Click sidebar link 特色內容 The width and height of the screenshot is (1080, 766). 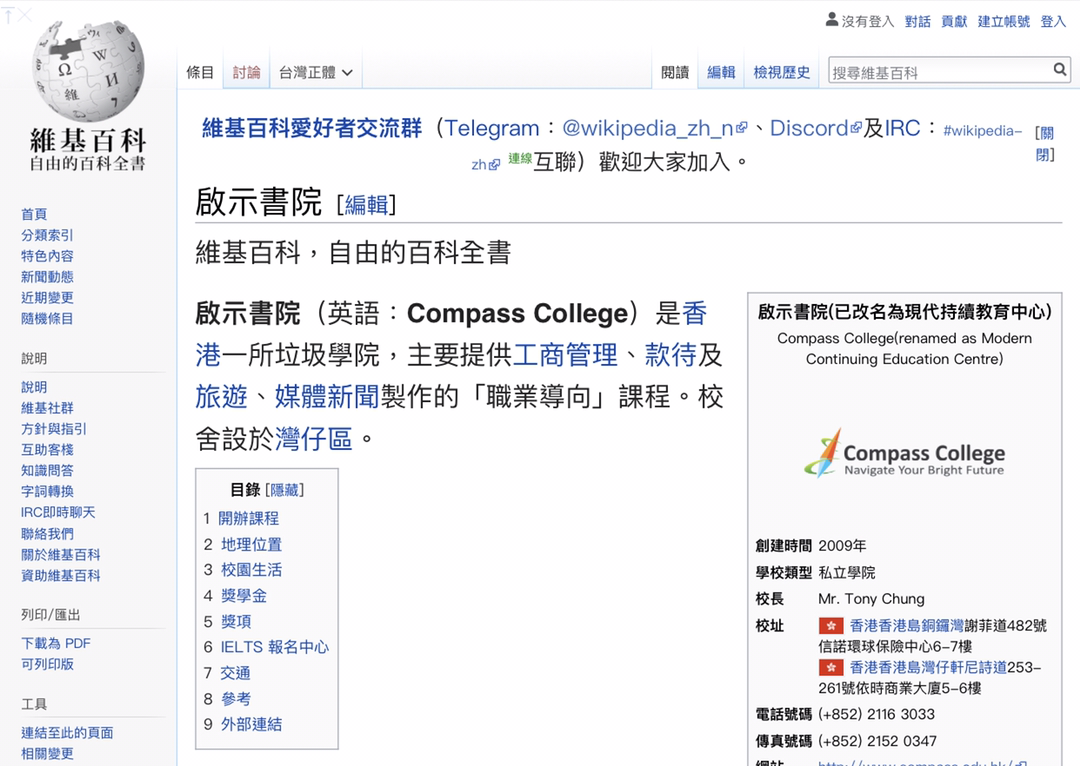(47, 256)
